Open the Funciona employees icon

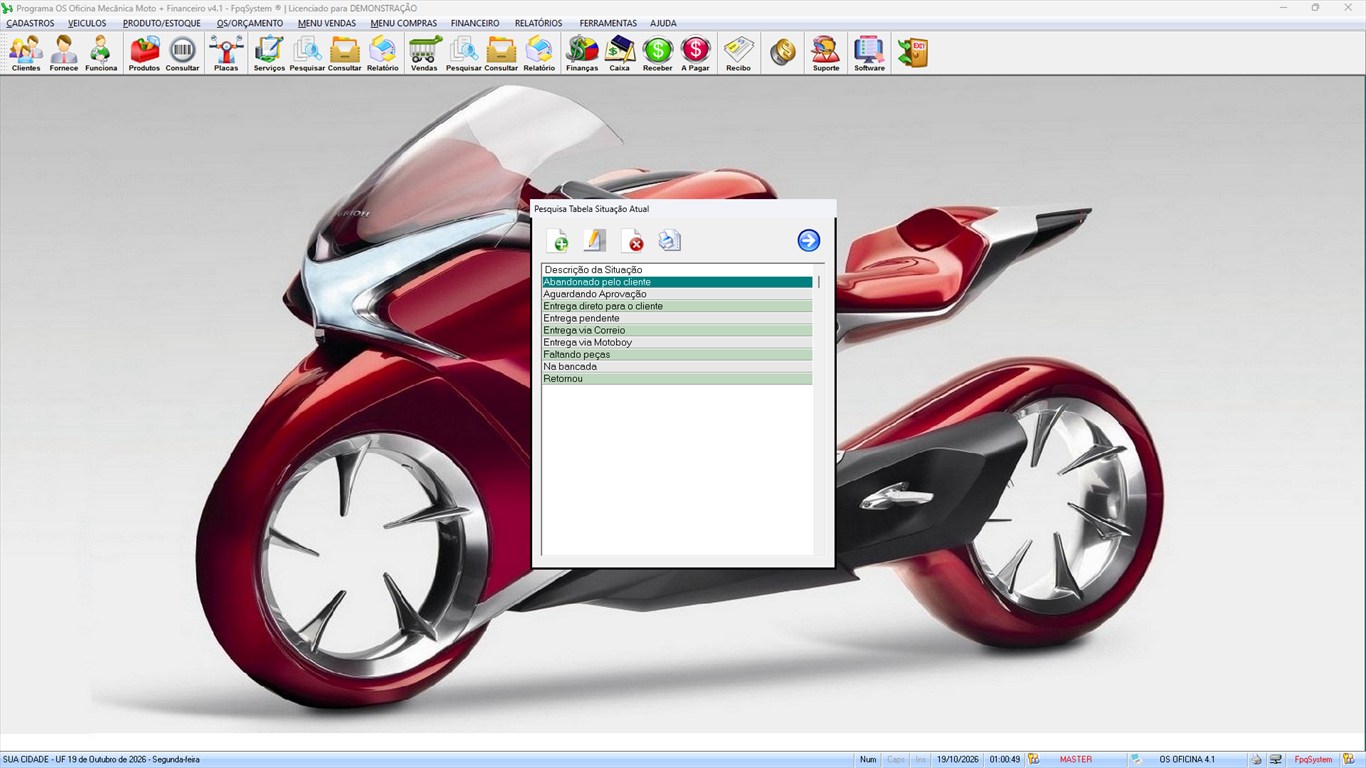pos(101,53)
